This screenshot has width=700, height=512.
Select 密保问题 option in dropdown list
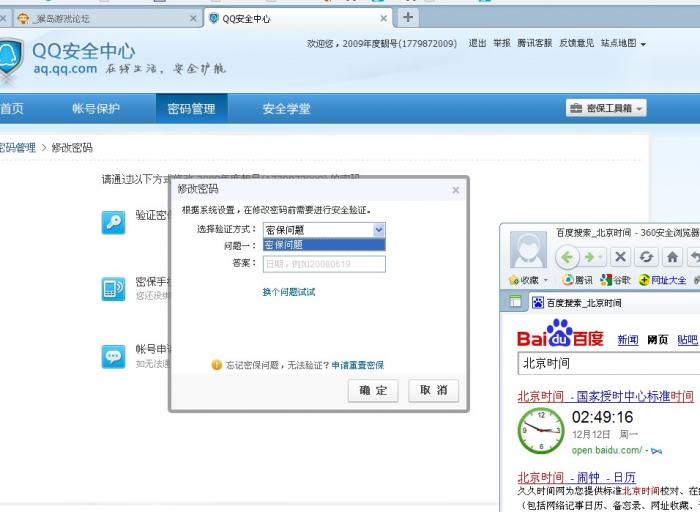pyautogui.click(x=324, y=245)
